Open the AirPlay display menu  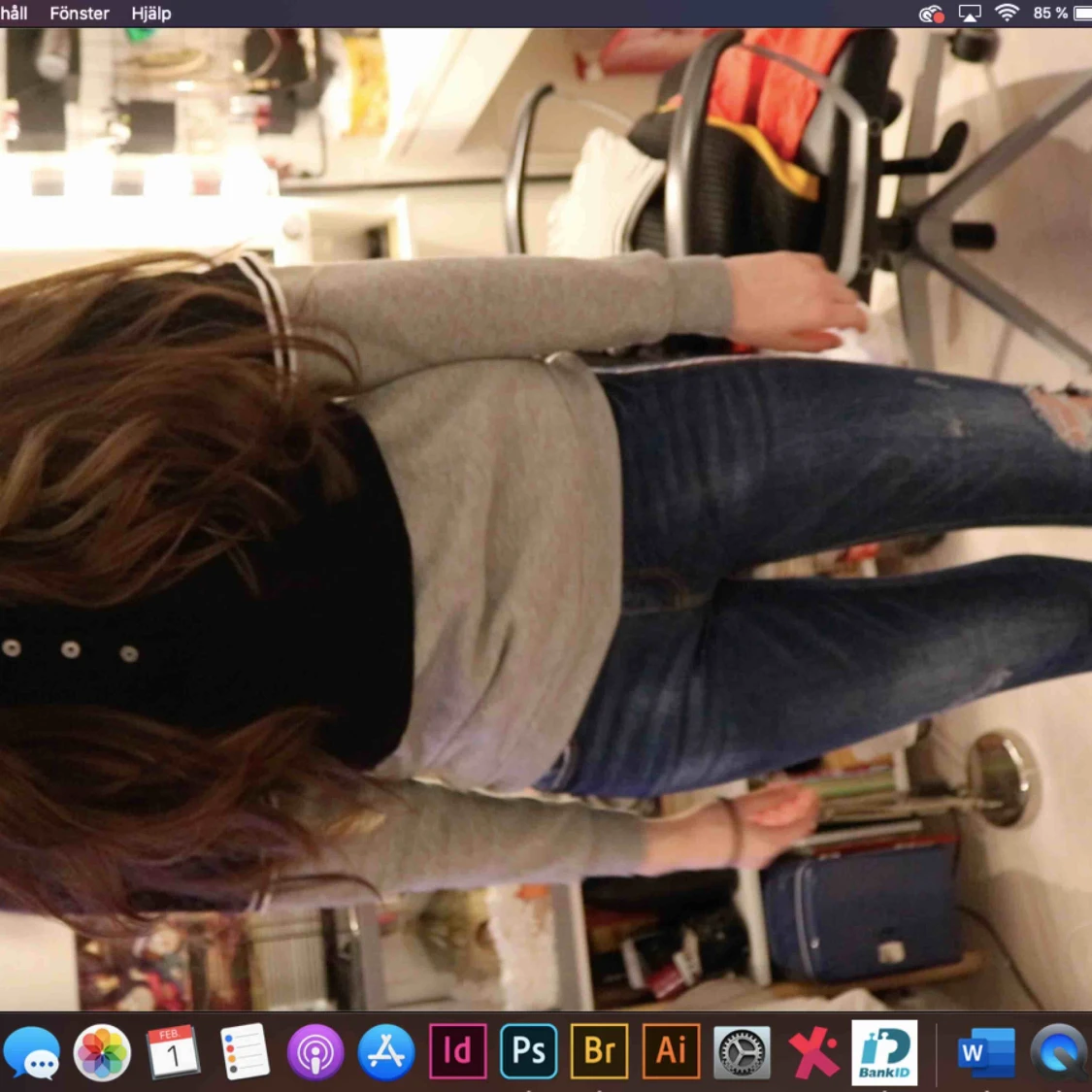(970, 14)
